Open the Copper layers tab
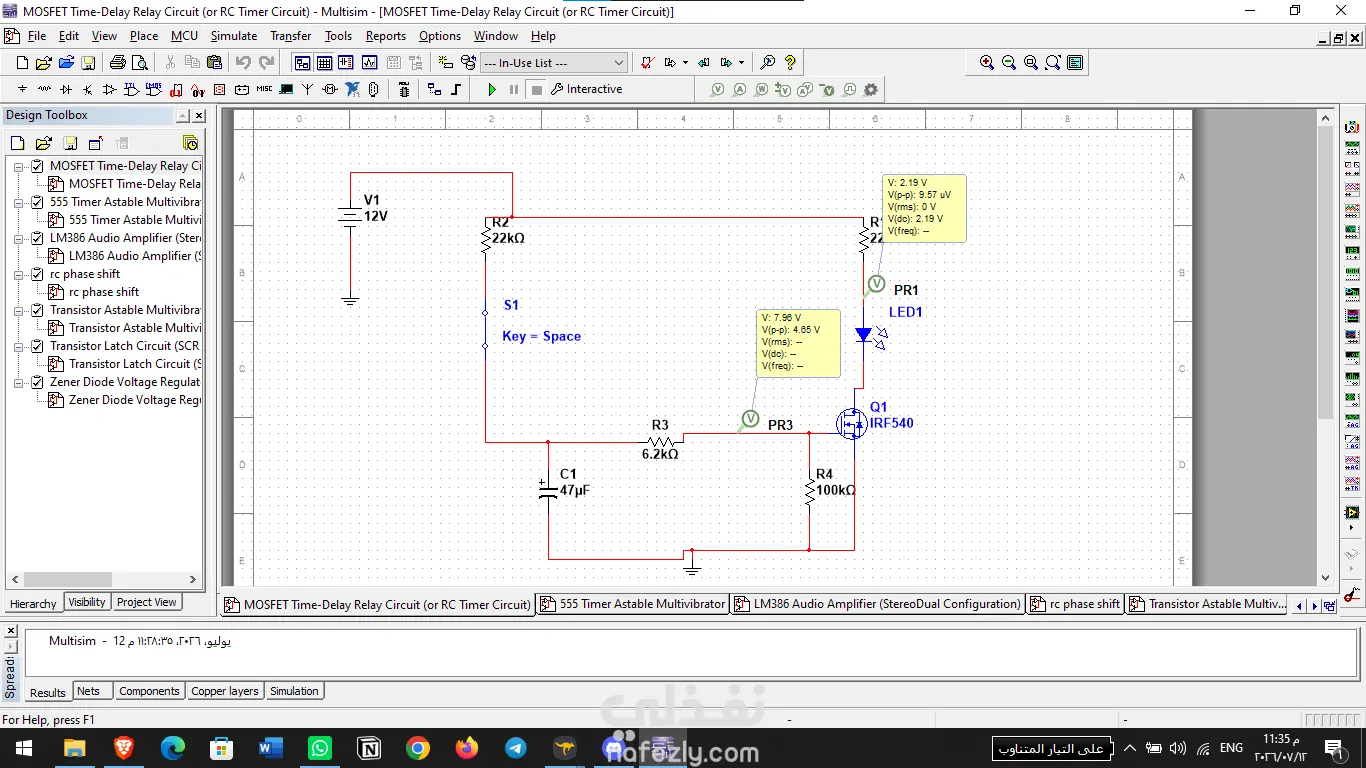 coord(225,691)
